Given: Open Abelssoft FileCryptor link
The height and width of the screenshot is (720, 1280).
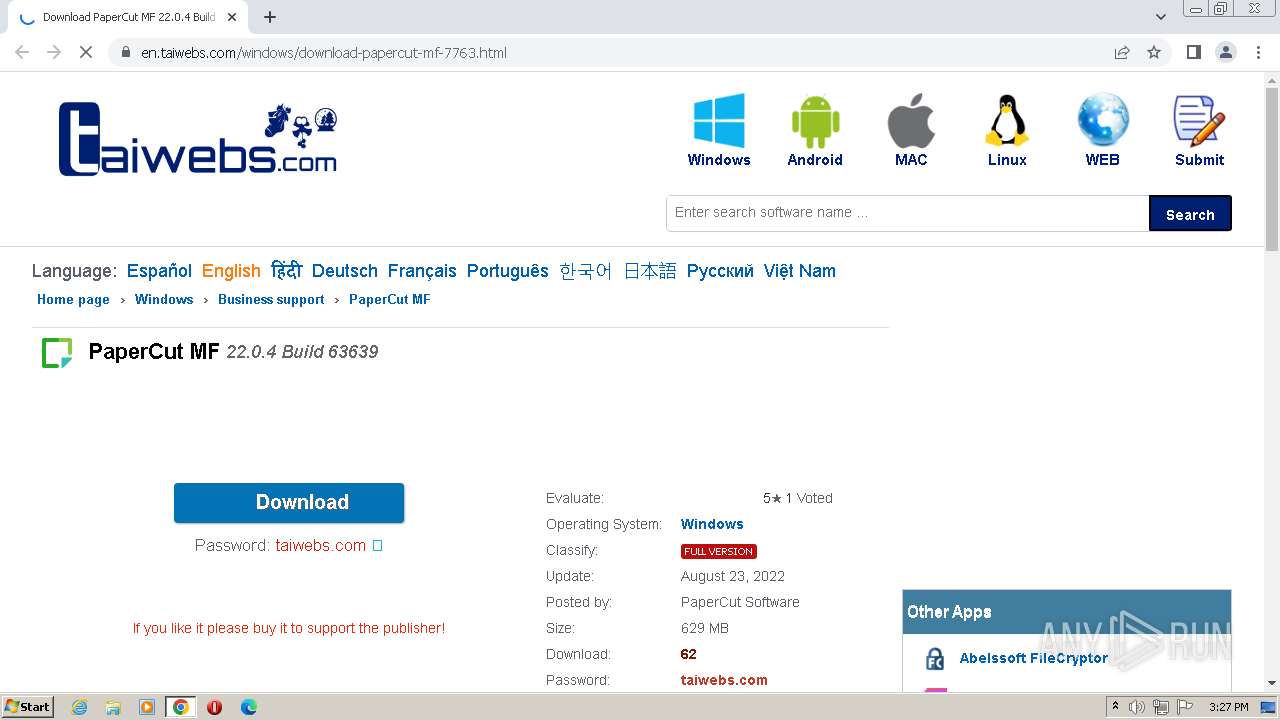Looking at the screenshot, I should [1034, 658].
